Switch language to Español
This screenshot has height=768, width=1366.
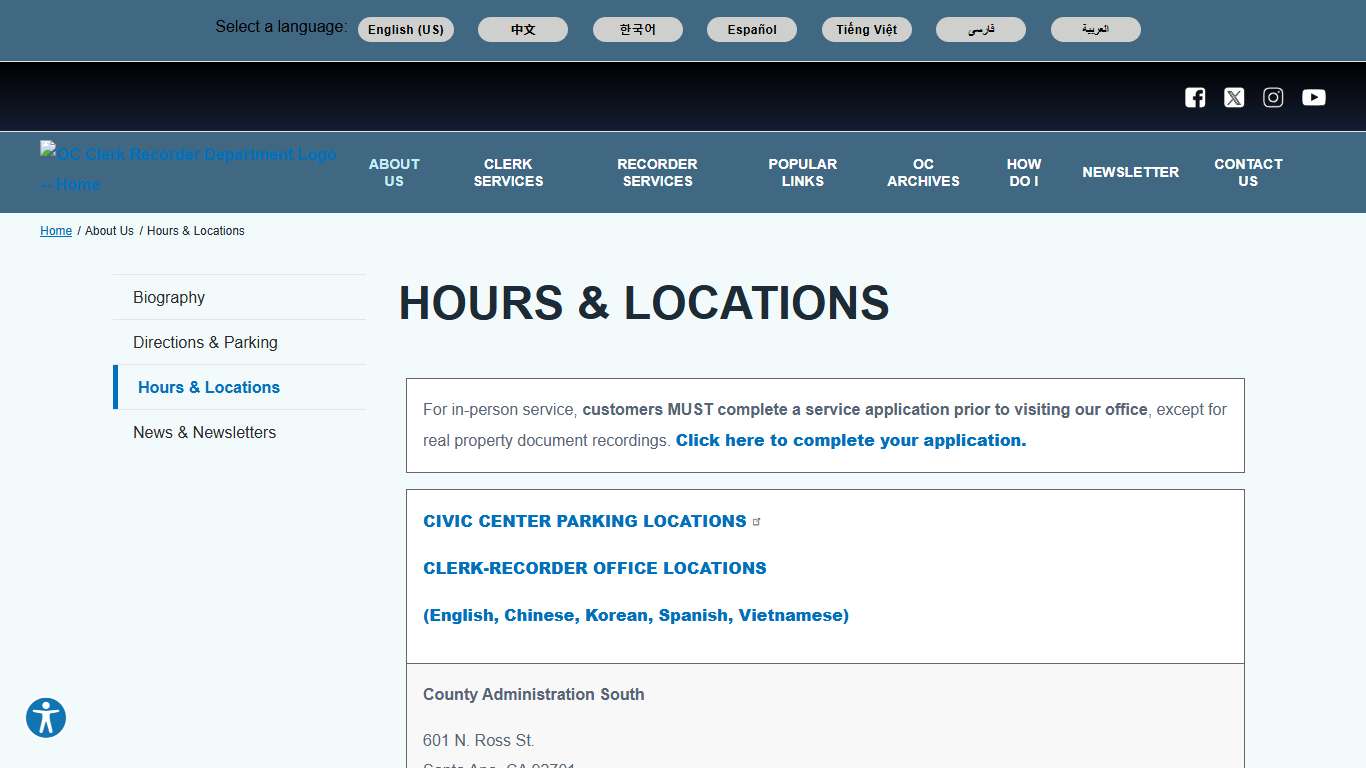pyautogui.click(x=752, y=29)
